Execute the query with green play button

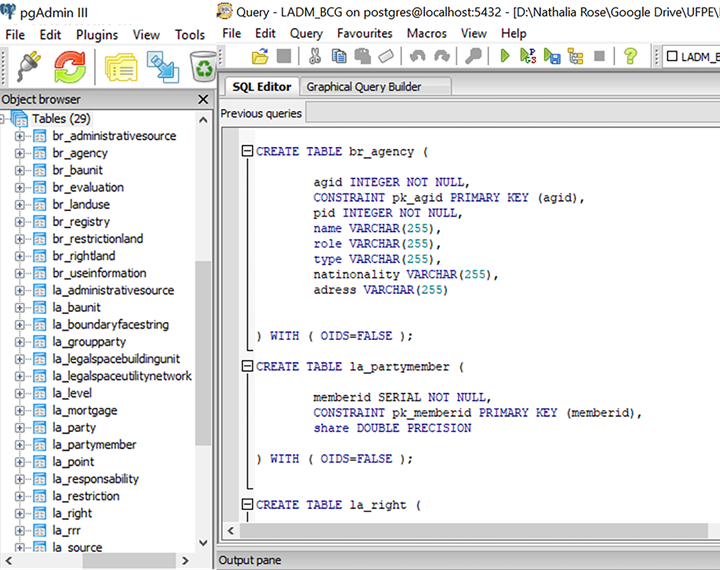tap(506, 57)
